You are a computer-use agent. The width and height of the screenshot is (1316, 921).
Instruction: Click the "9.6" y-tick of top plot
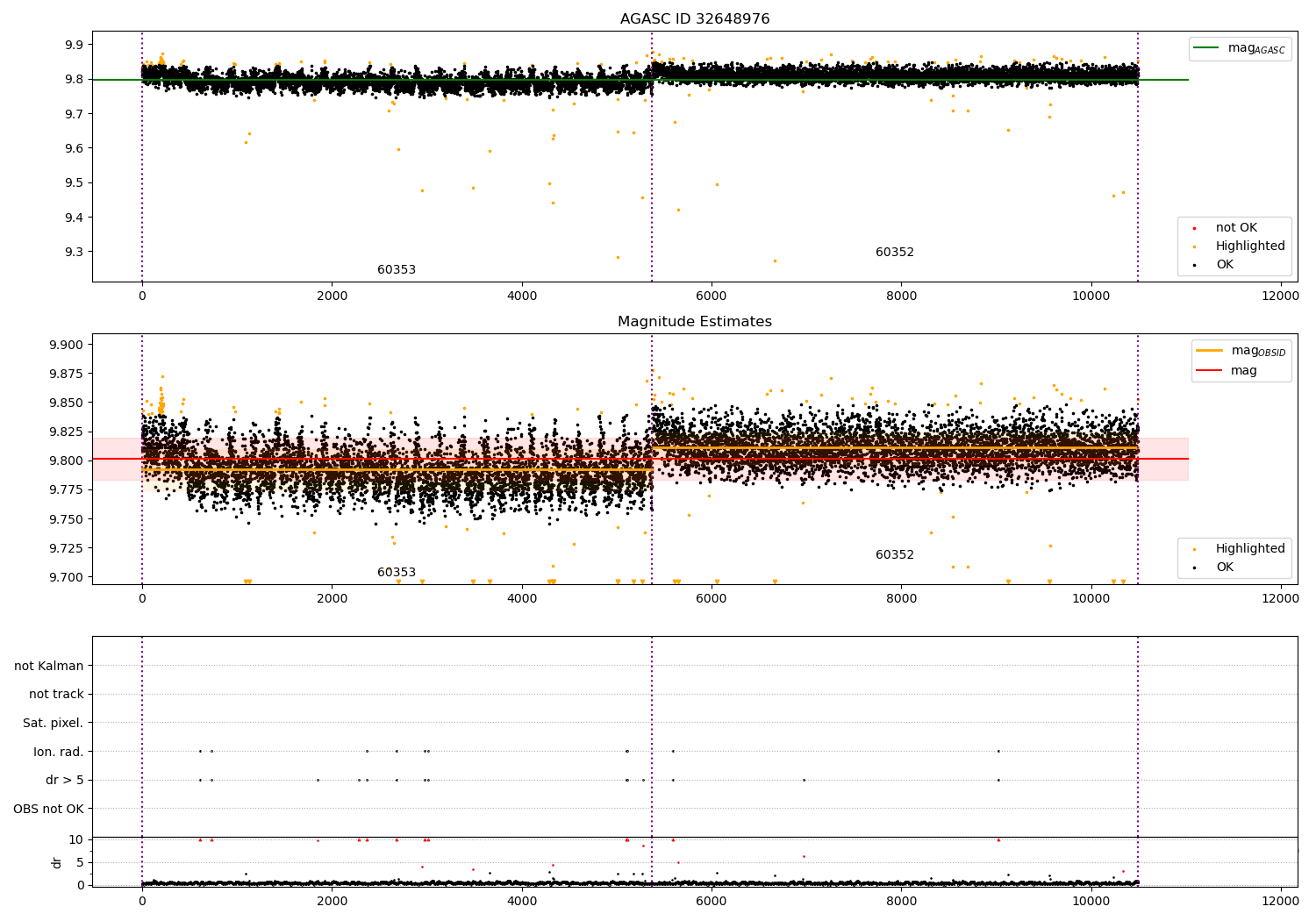[x=74, y=148]
